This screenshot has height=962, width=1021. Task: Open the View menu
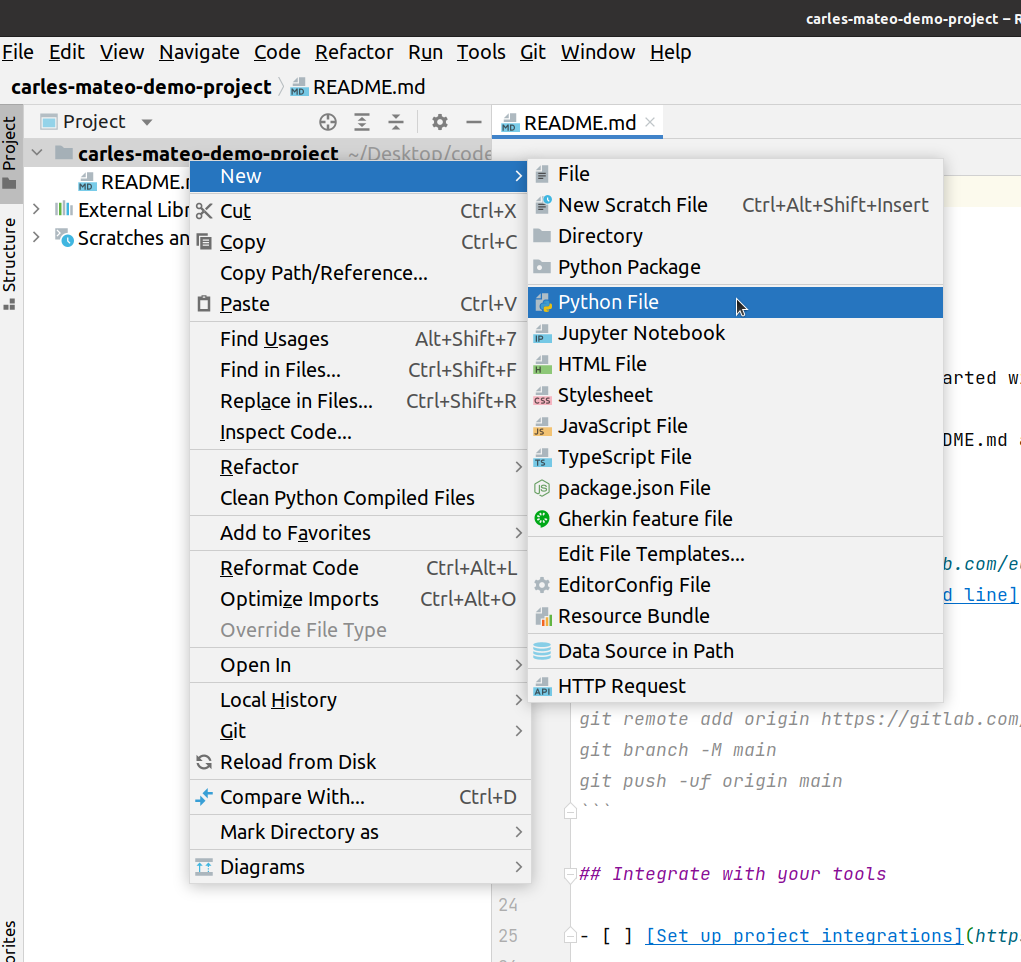click(x=122, y=52)
